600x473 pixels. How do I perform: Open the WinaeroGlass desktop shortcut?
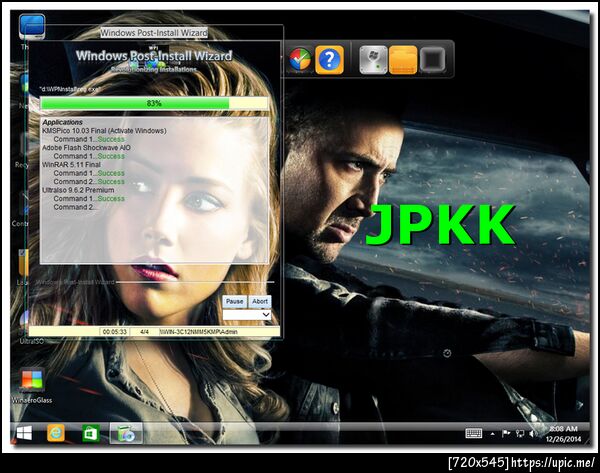[32, 386]
